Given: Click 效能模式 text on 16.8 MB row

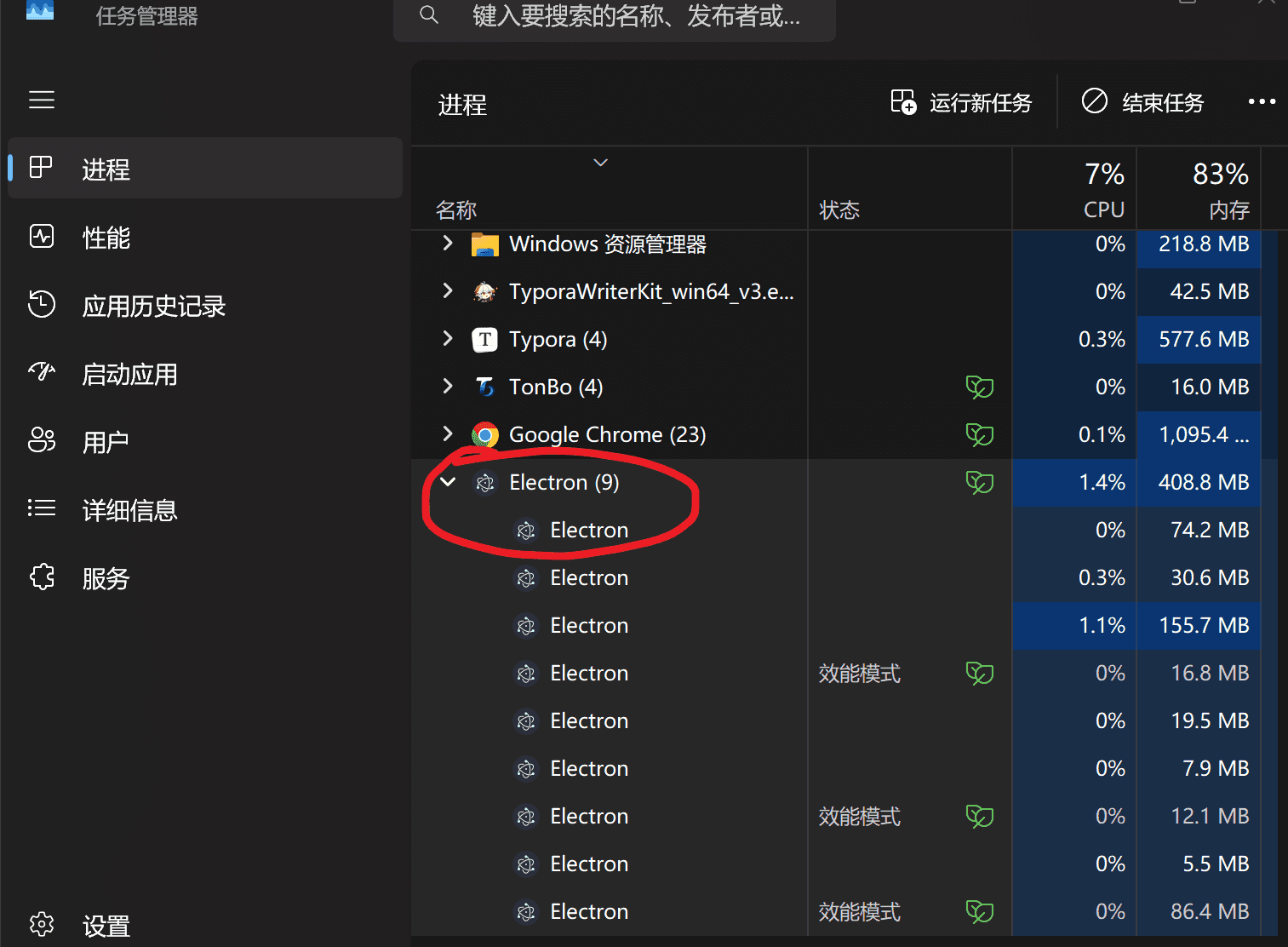Looking at the screenshot, I should (x=860, y=674).
